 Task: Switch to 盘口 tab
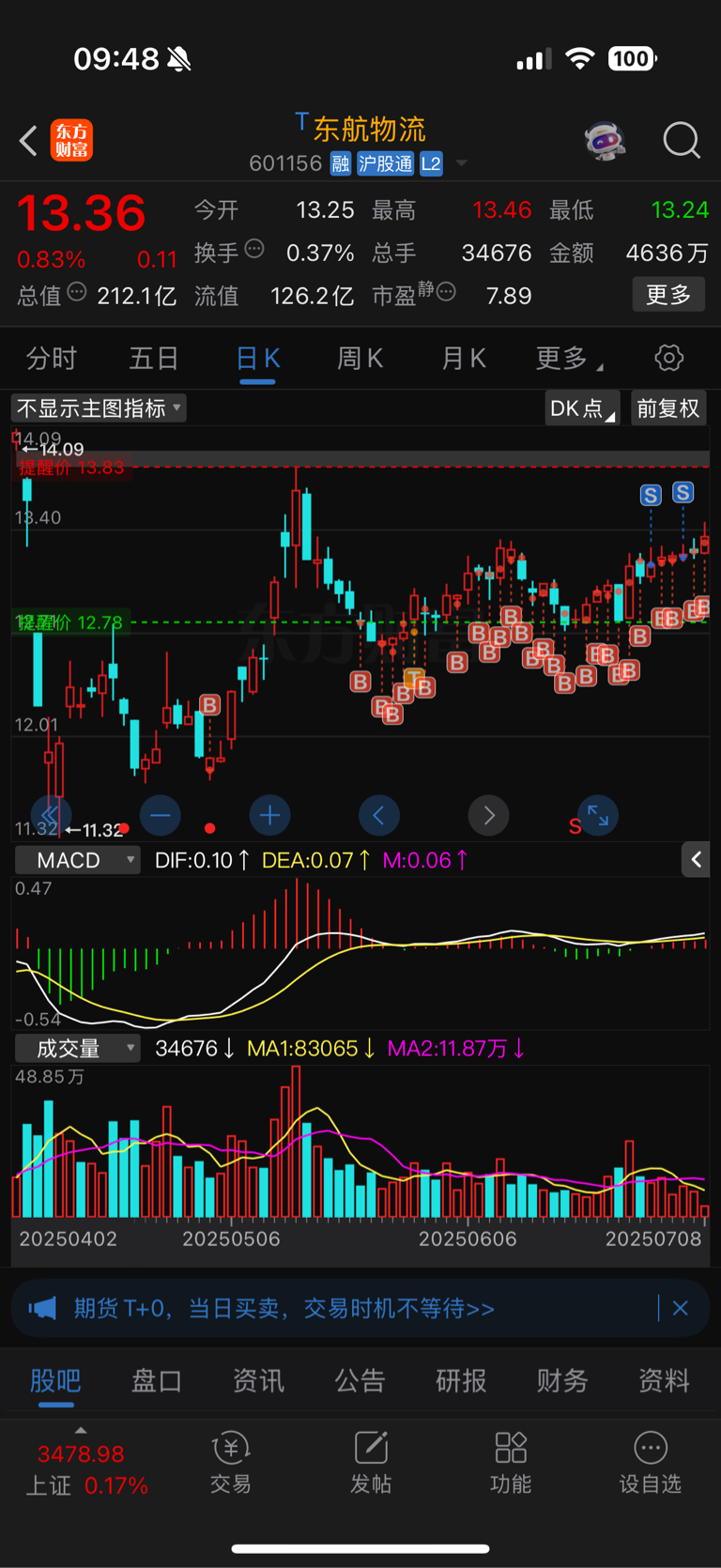click(x=157, y=1380)
